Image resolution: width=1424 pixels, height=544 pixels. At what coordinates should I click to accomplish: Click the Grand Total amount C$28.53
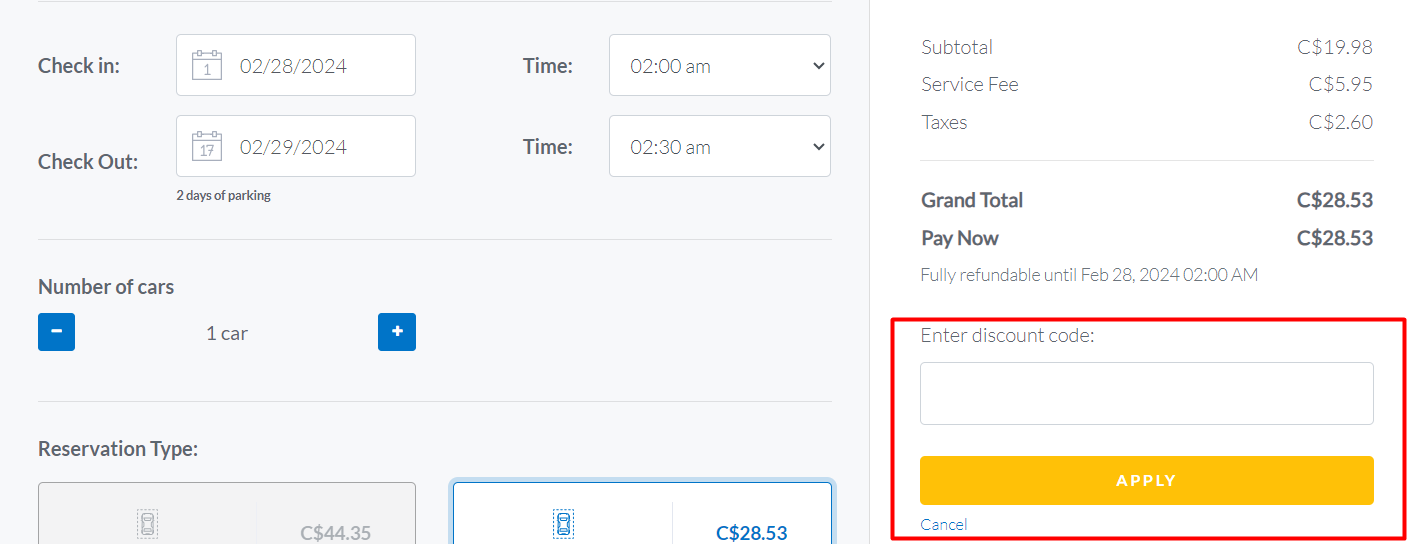click(1334, 200)
